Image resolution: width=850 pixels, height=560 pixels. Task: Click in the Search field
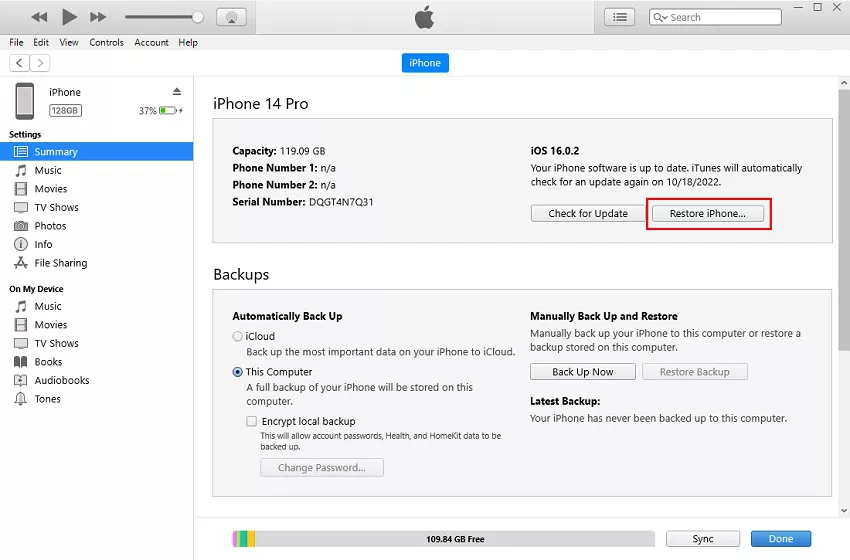pos(720,17)
